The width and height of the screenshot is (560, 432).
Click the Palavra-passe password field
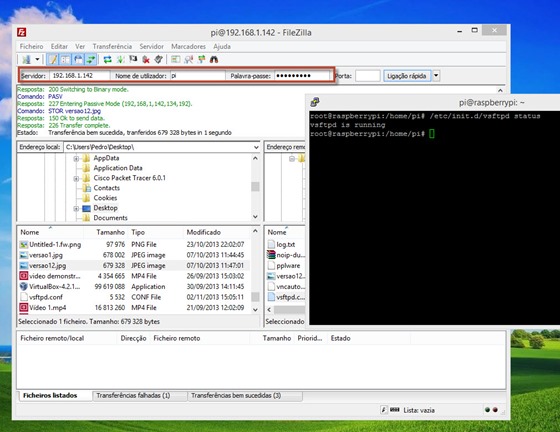(x=302, y=76)
